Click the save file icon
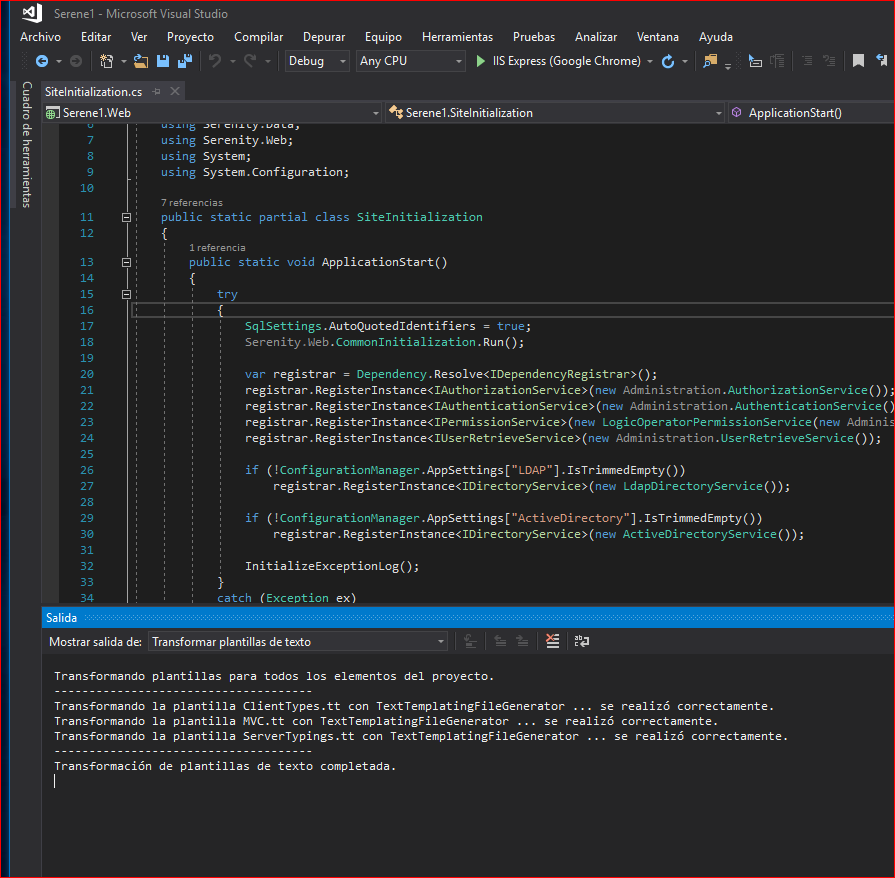 click(x=163, y=61)
